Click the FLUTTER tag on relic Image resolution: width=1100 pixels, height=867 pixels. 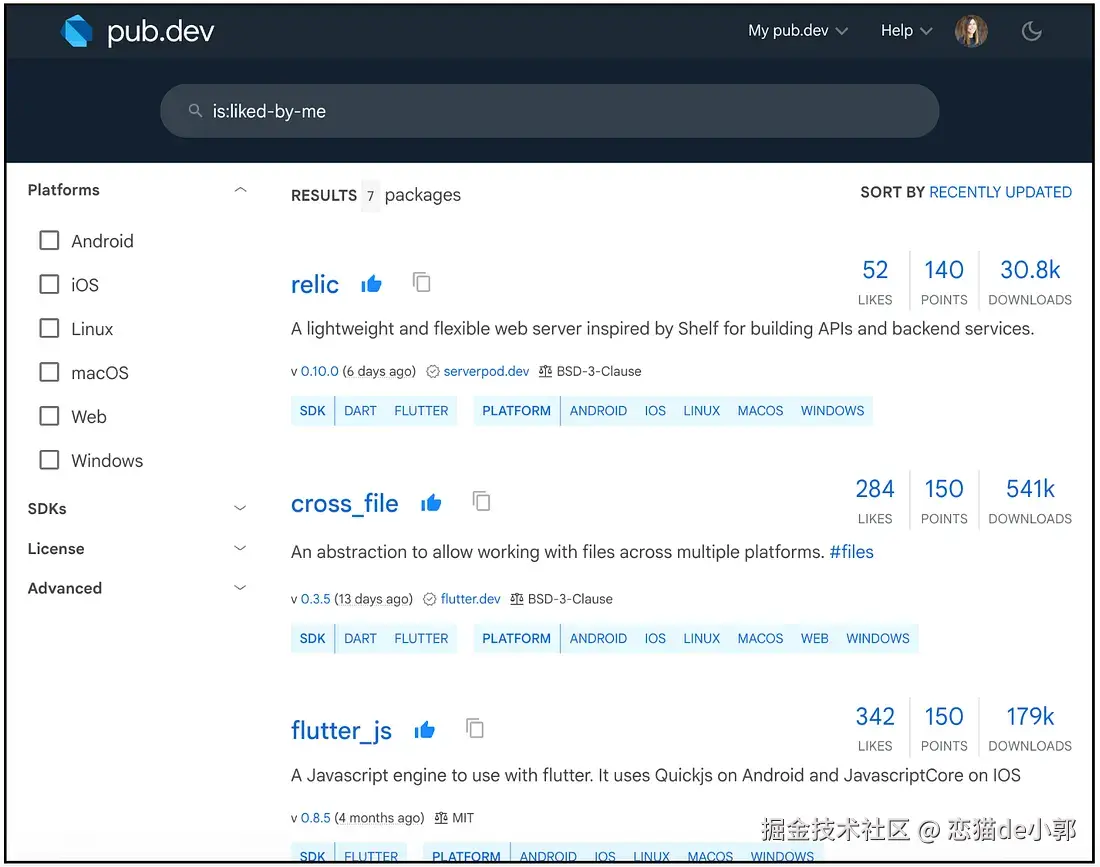pyautogui.click(x=421, y=411)
